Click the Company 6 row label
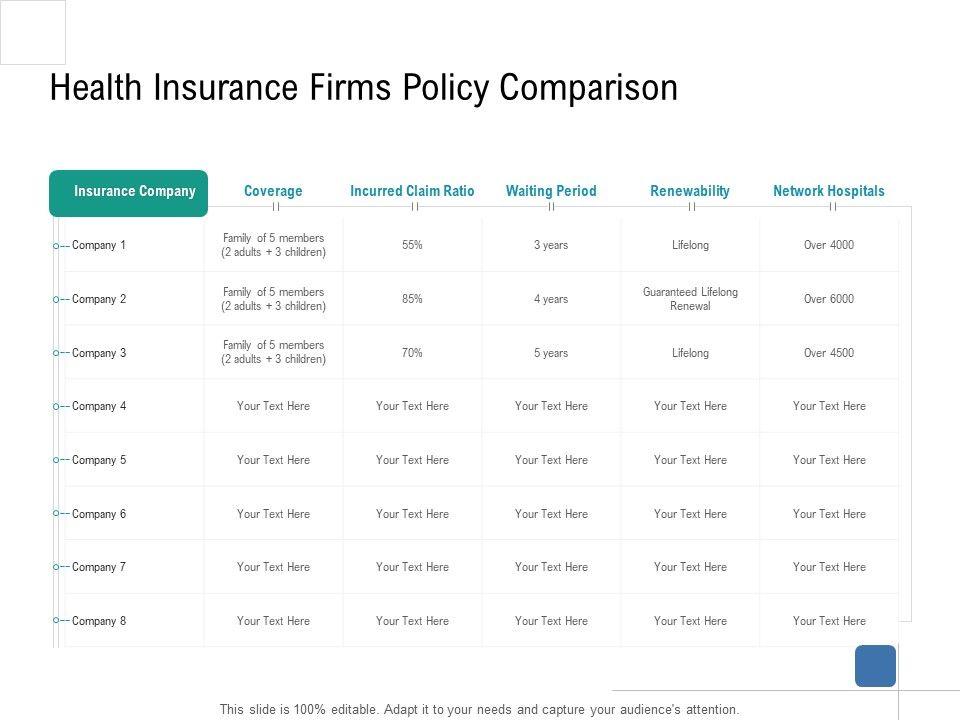Image resolution: width=960 pixels, height=720 pixels. [99, 514]
